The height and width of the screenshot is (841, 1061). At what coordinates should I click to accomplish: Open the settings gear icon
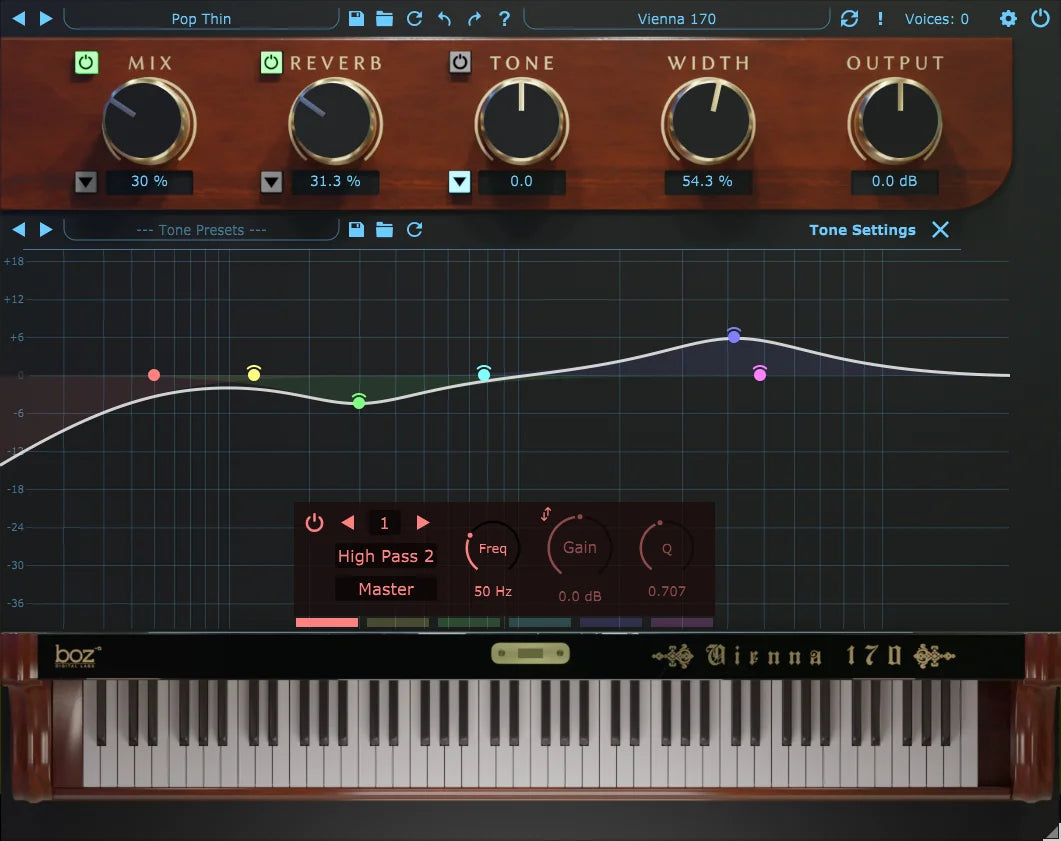click(x=1008, y=18)
